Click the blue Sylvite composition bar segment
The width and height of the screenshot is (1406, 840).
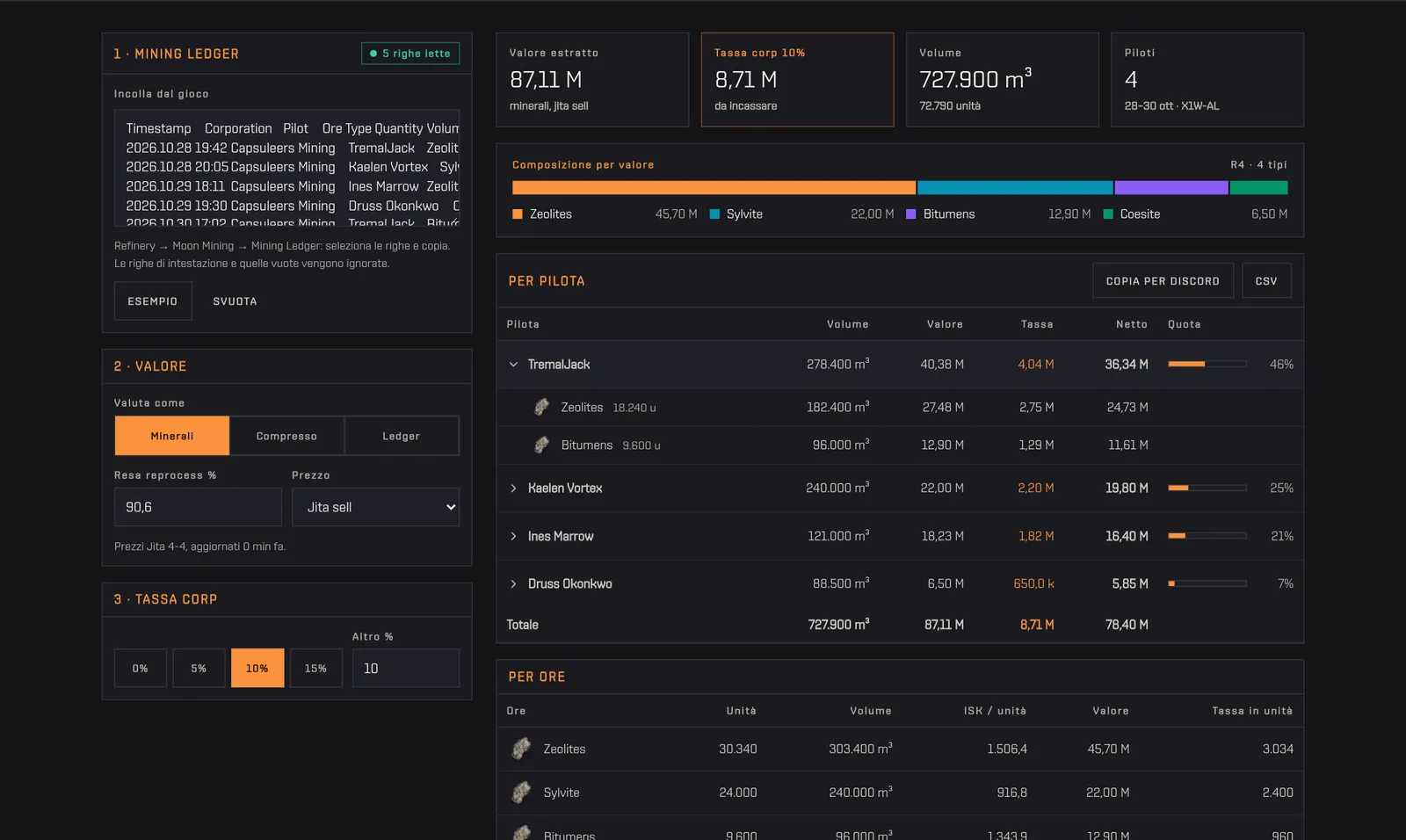click(1015, 187)
